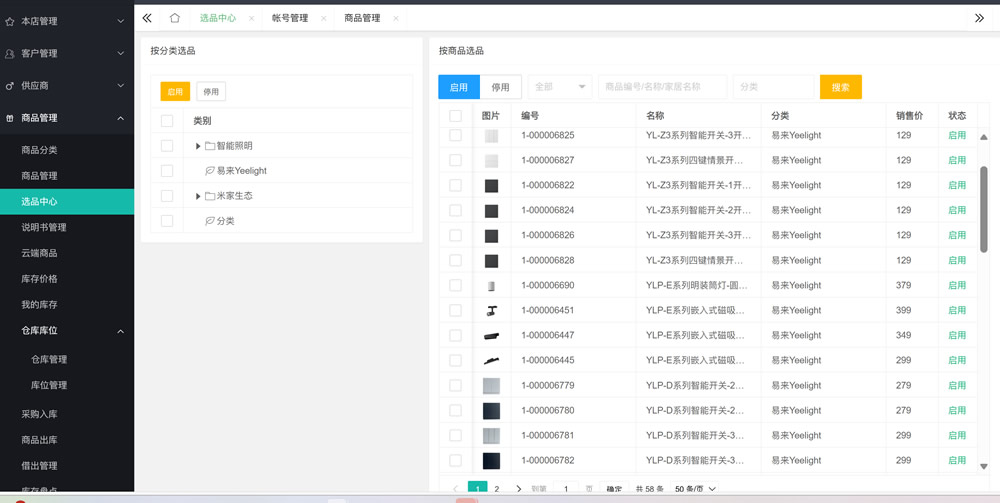
Task: Click the star icon beside 本店管理
Action: click(x=10, y=21)
